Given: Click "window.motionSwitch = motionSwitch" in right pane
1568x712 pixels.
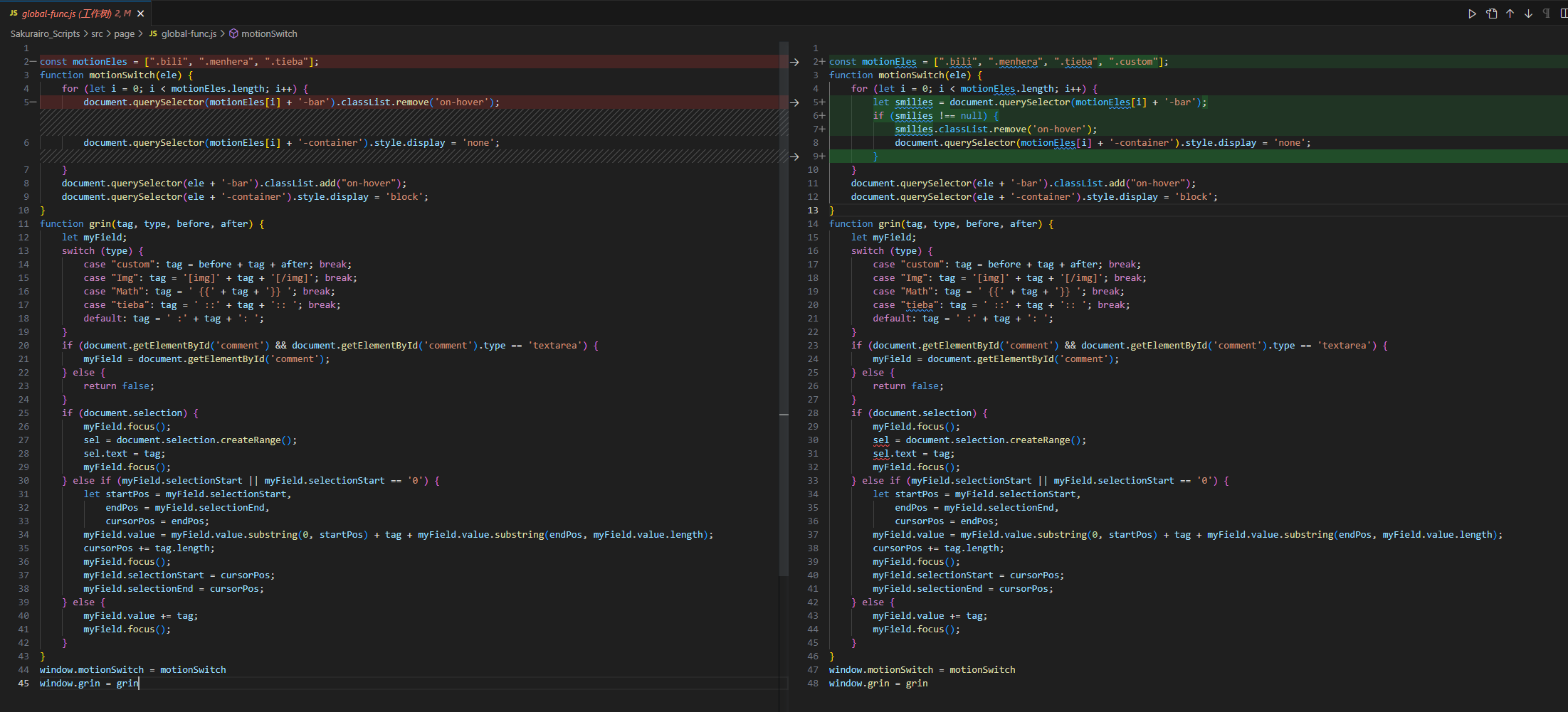Looking at the screenshot, I should click(x=922, y=670).
